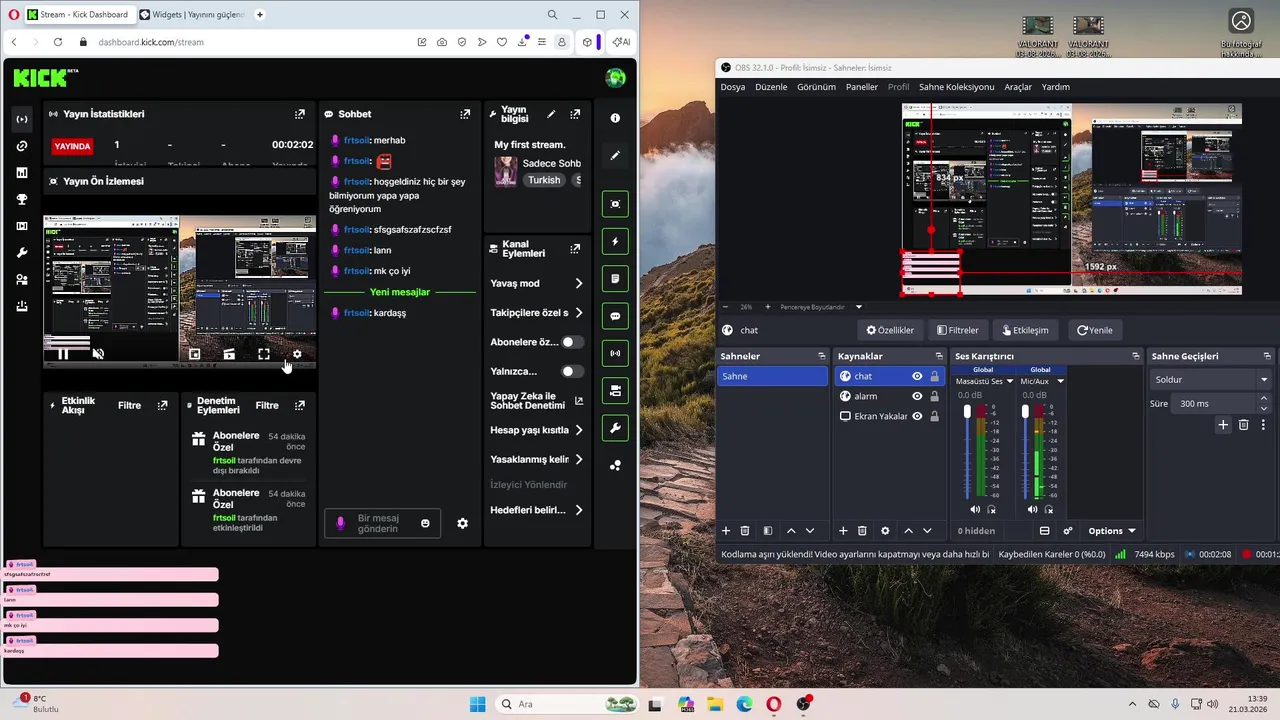Image resolution: width=1280 pixels, height=720 pixels.
Task: Open the achievements trophy icon in Kick sidebar
Action: (x=22, y=199)
